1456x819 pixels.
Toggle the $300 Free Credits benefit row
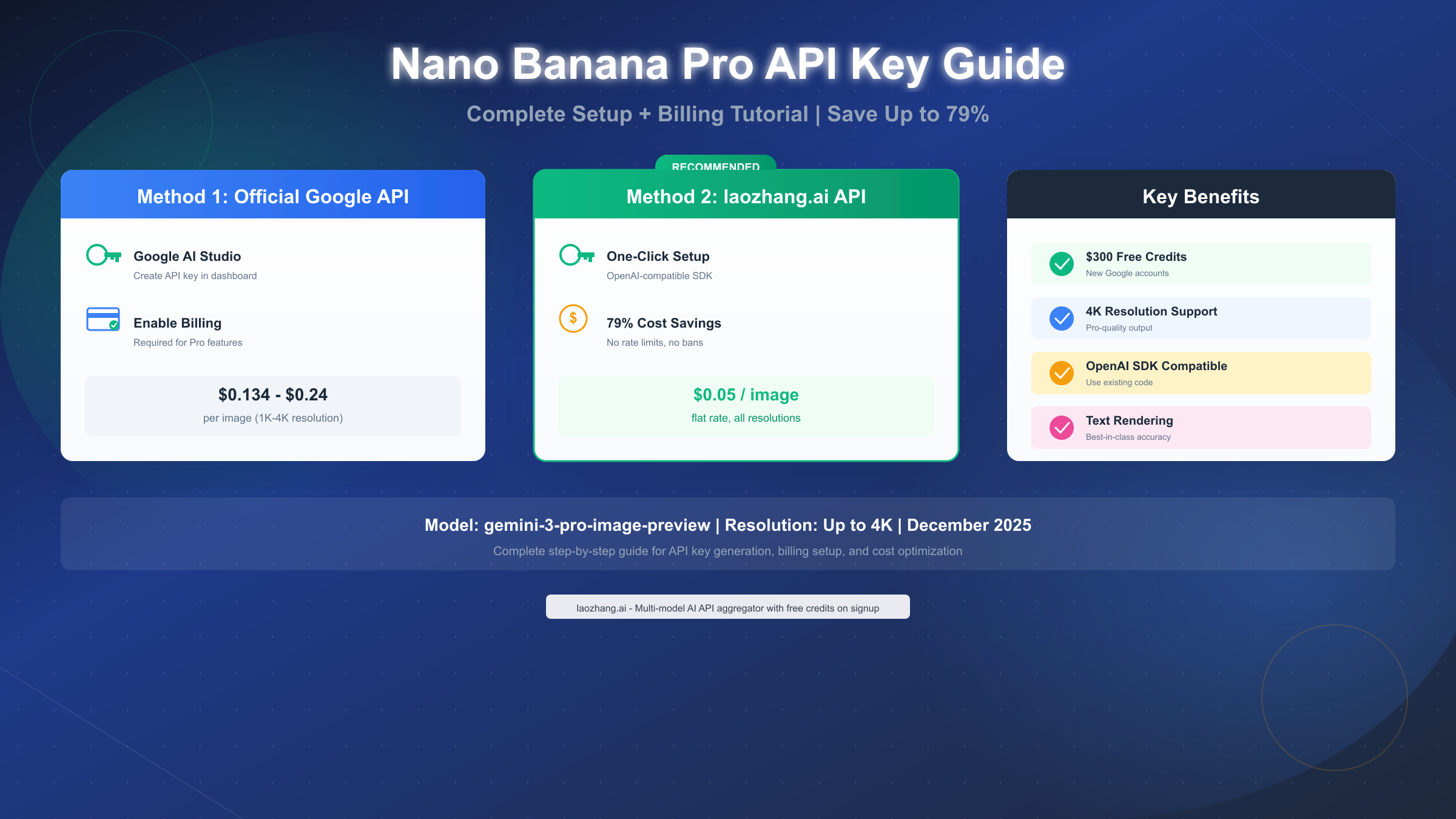[x=1201, y=264]
